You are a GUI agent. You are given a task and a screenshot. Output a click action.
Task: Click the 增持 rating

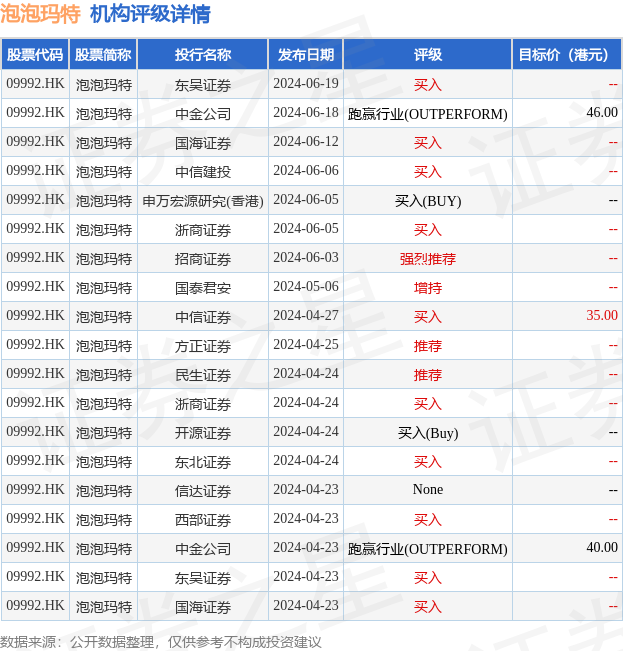(428, 288)
